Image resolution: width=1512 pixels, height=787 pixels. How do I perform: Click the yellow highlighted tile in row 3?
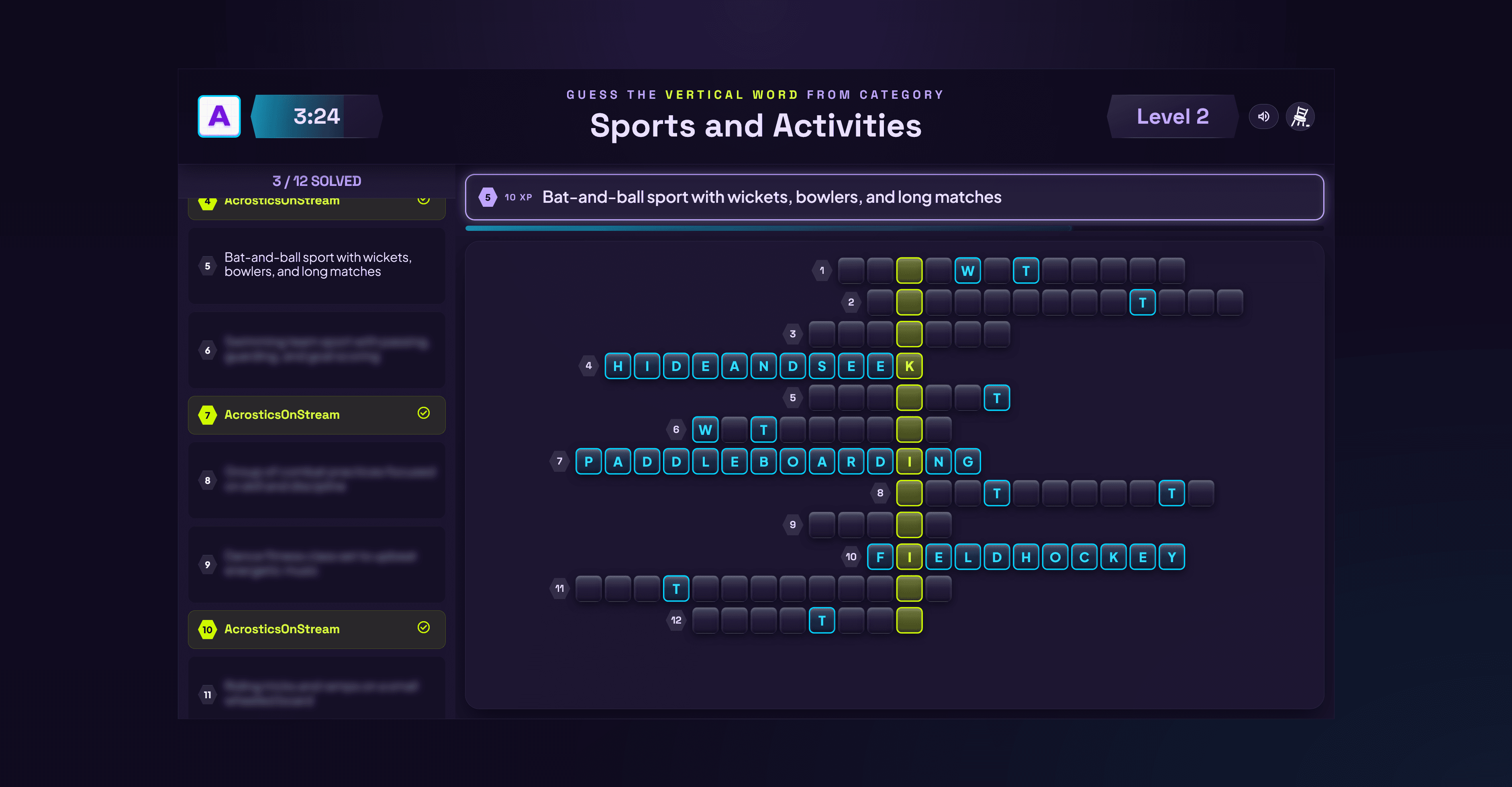(x=909, y=334)
